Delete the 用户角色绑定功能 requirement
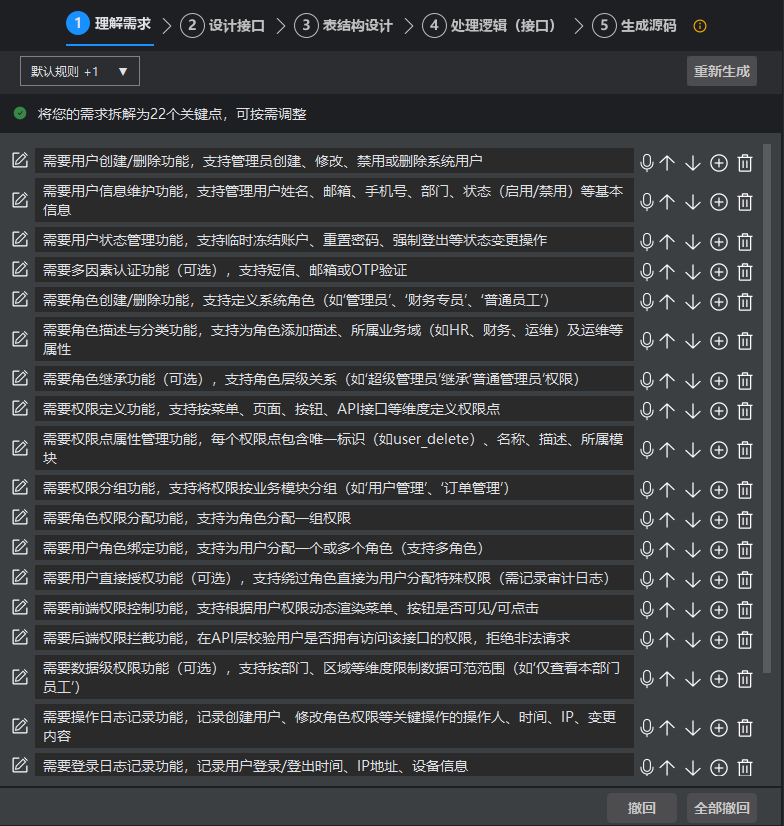Screen dimensions: 784x826 (x=745, y=549)
